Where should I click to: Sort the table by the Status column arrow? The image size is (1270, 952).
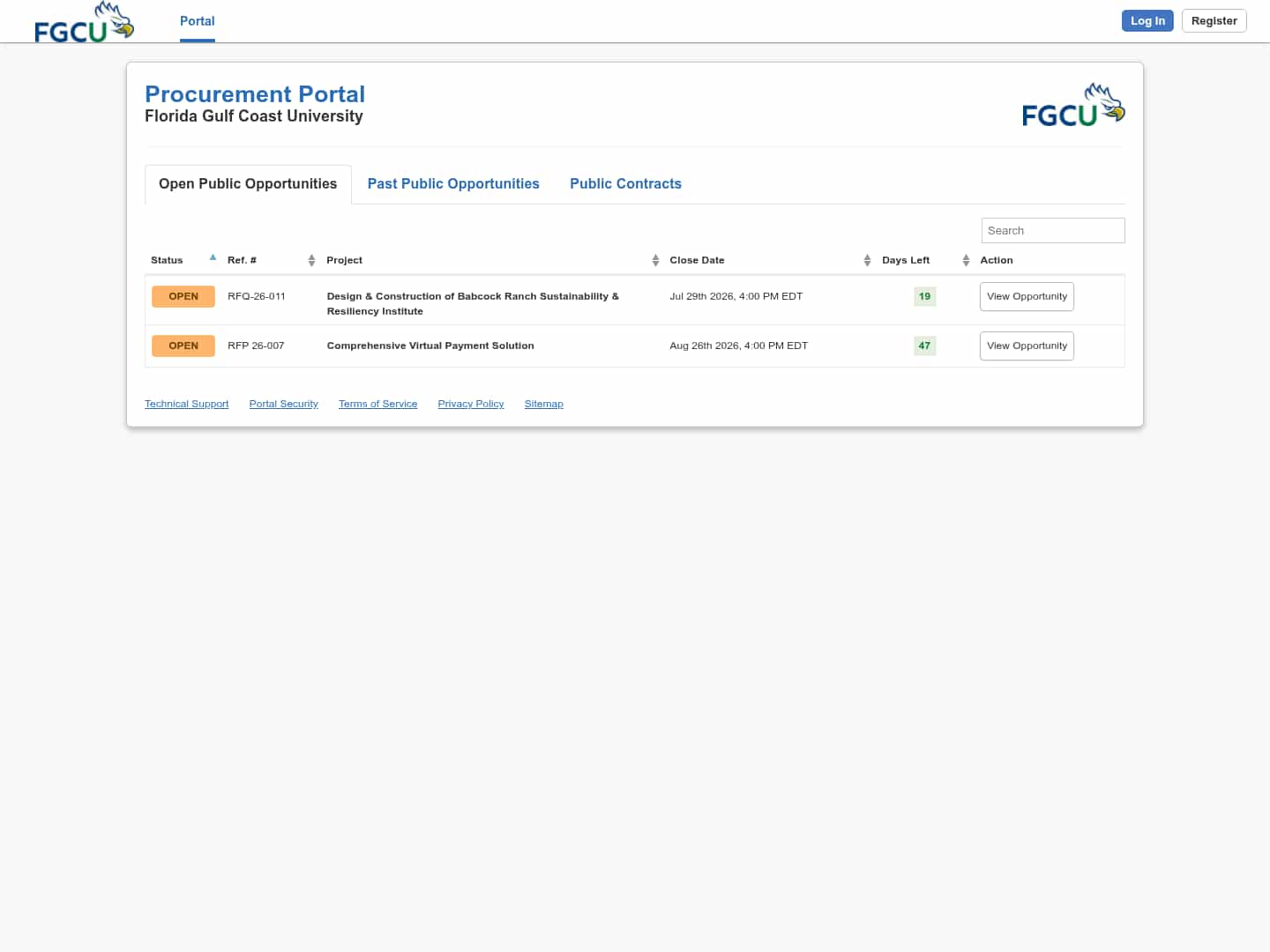(213, 257)
